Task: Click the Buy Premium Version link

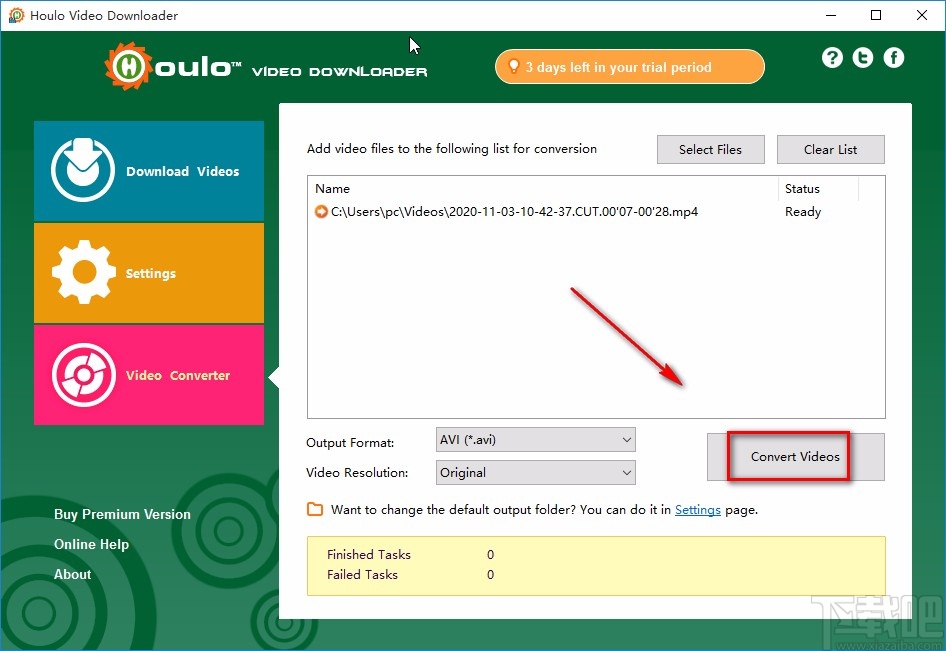Action: 122,514
